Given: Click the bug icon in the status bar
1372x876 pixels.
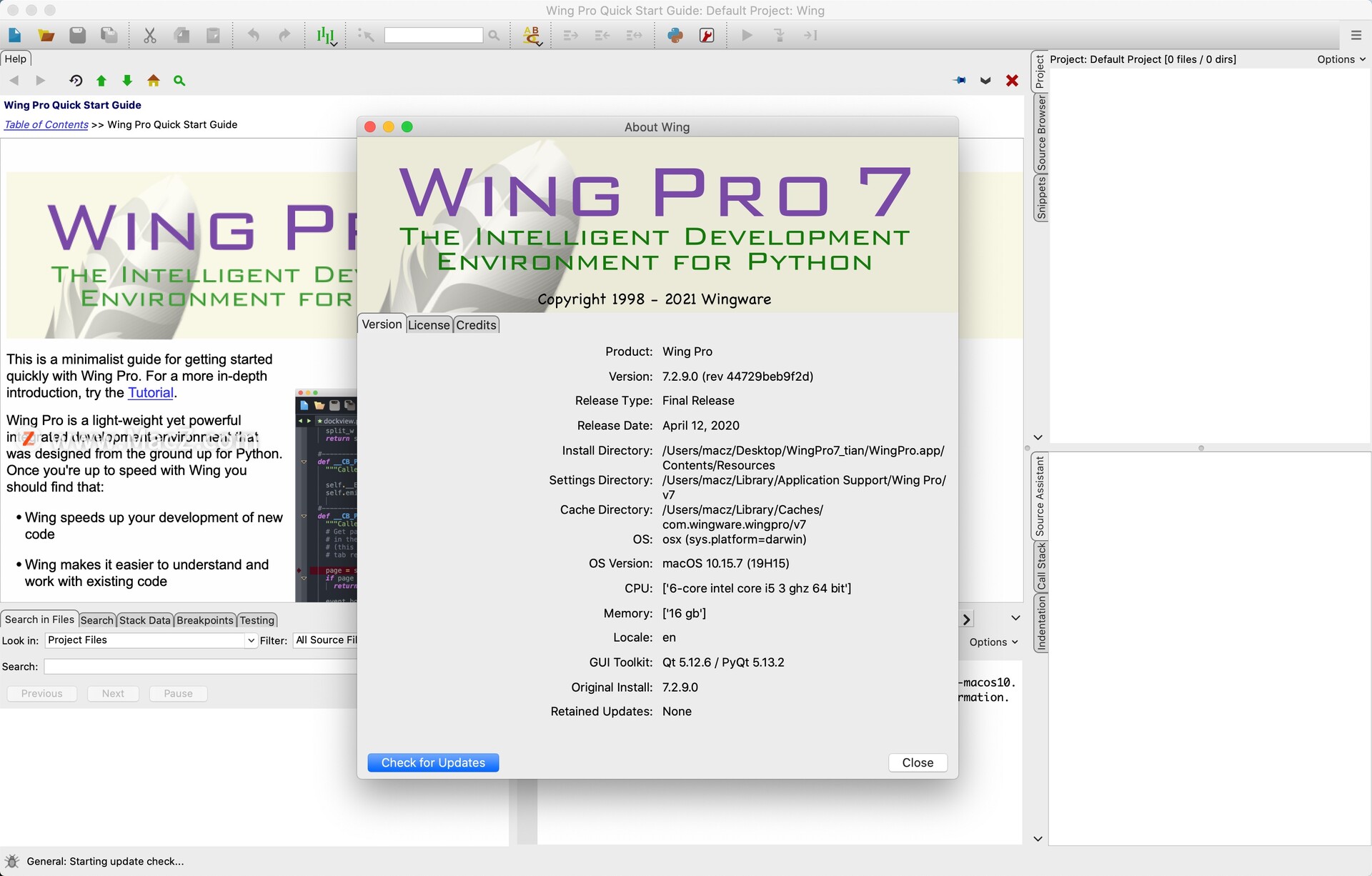Looking at the screenshot, I should tap(12, 861).
